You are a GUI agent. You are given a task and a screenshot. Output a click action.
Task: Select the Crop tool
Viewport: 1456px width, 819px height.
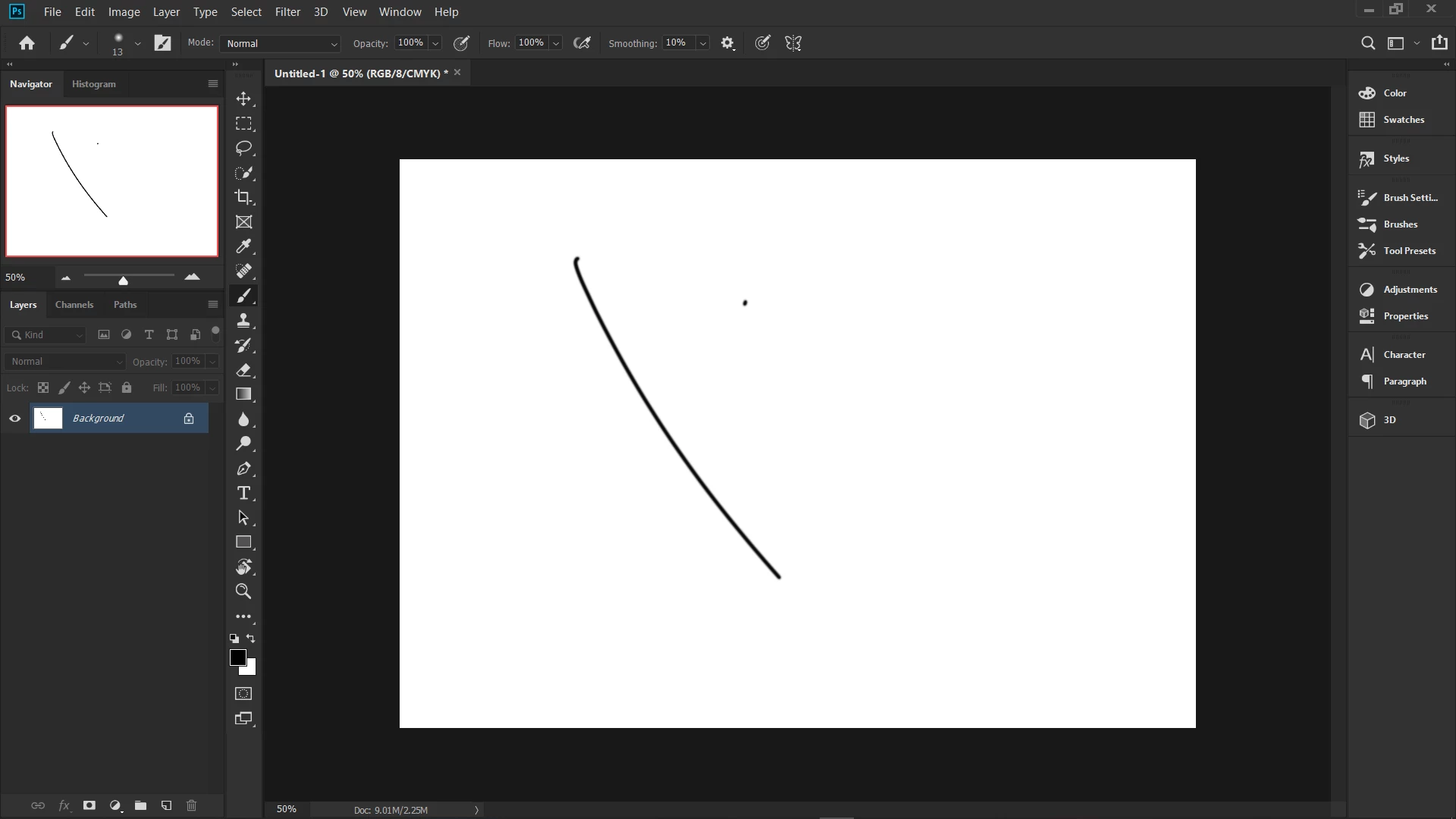click(243, 197)
